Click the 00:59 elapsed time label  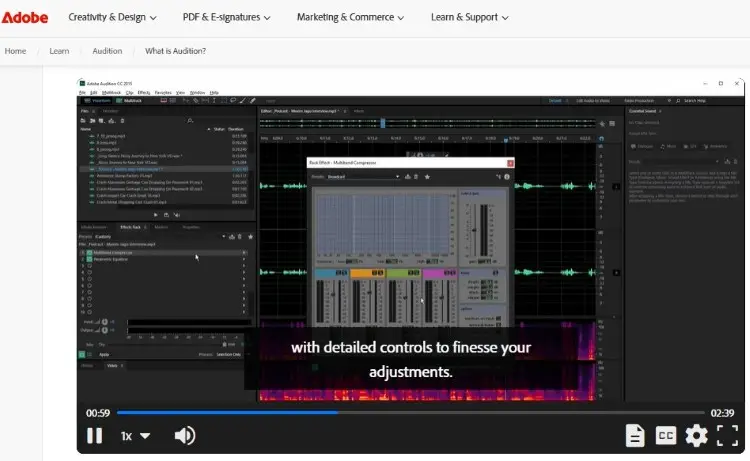click(x=98, y=413)
